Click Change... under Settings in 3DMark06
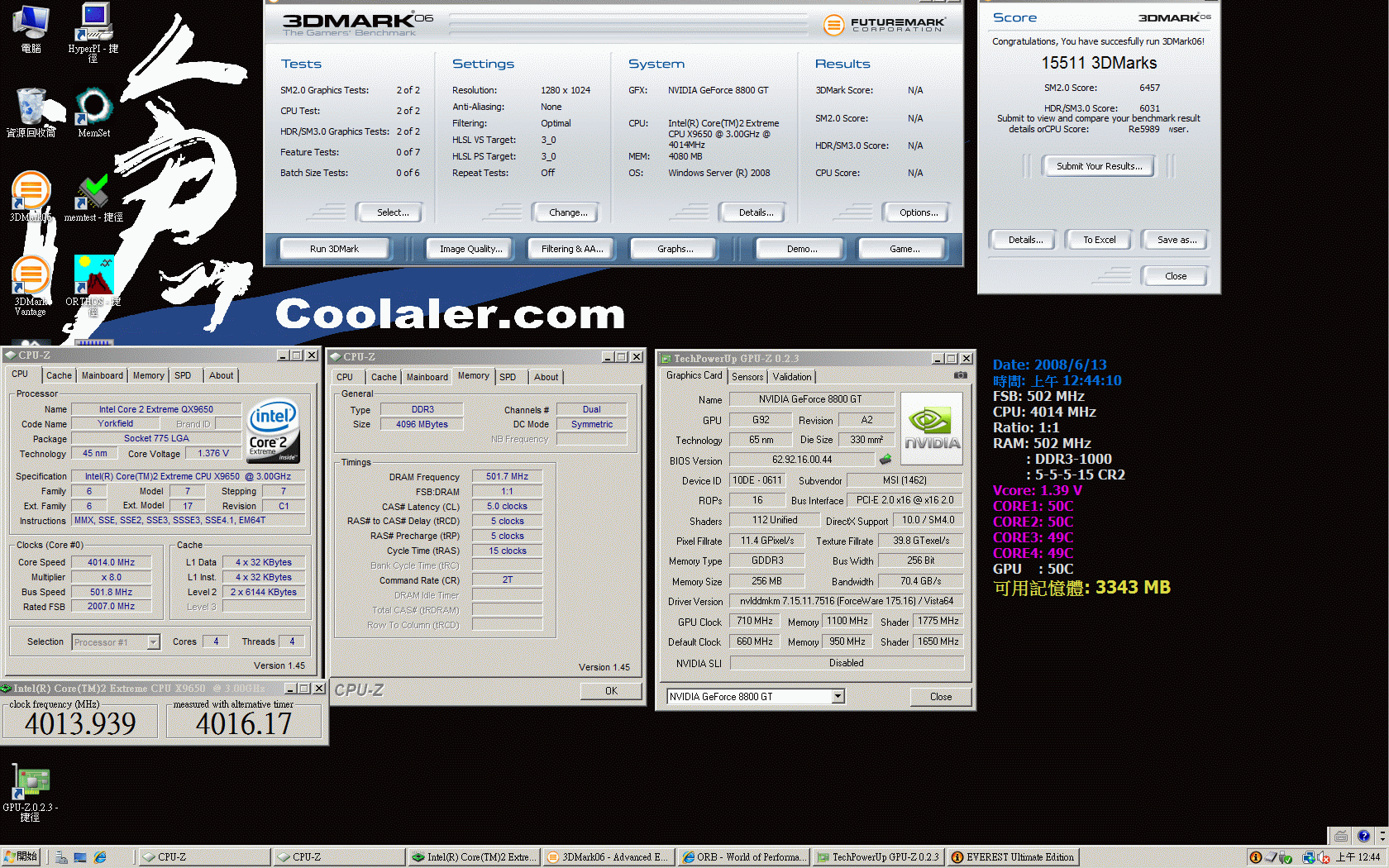 point(568,212)
